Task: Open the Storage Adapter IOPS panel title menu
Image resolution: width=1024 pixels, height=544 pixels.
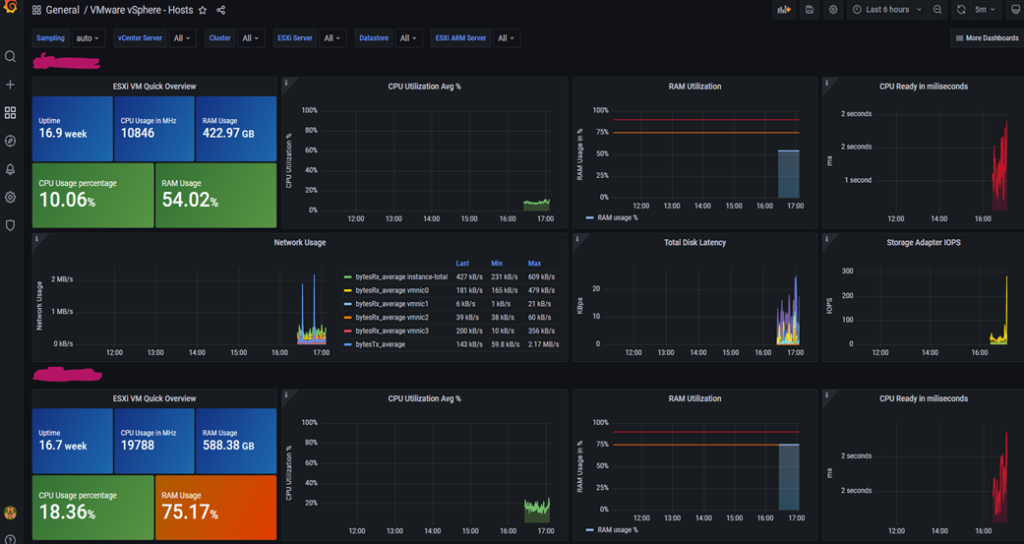Action: pos(923,242)
